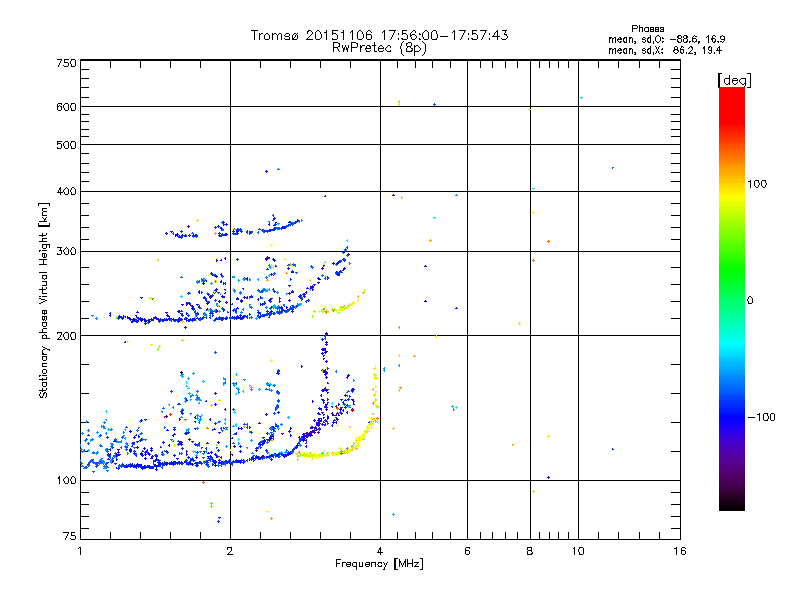Click the blue second-hop trace near 330 km
The image size is (800, 600).
click(235, 232)
